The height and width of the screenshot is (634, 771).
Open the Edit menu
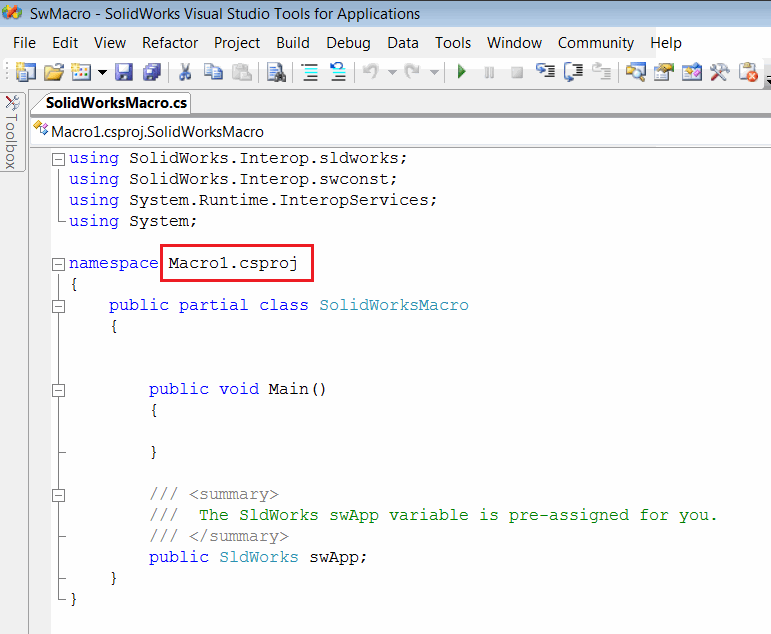[x=65, y=43]
